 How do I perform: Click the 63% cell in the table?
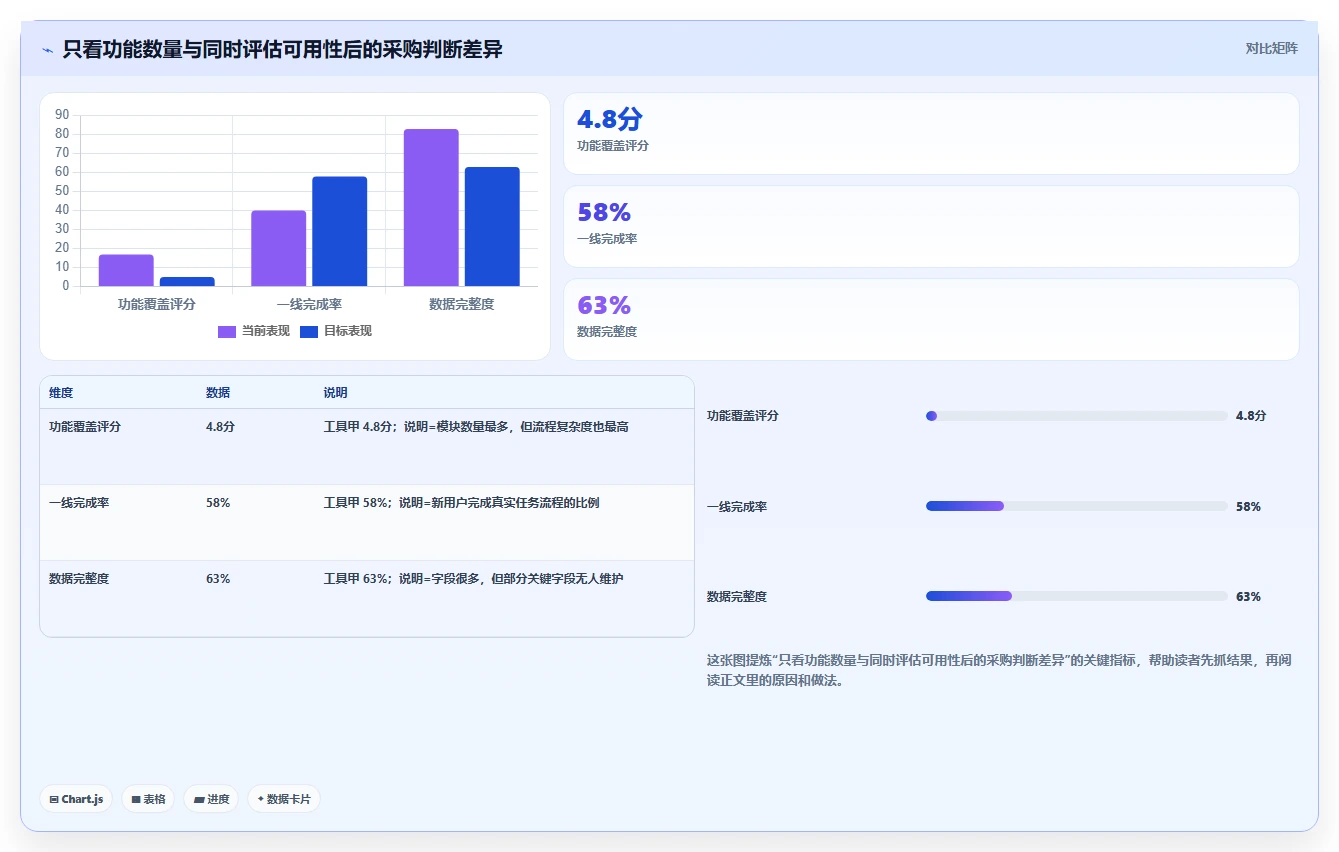[218, 579]
